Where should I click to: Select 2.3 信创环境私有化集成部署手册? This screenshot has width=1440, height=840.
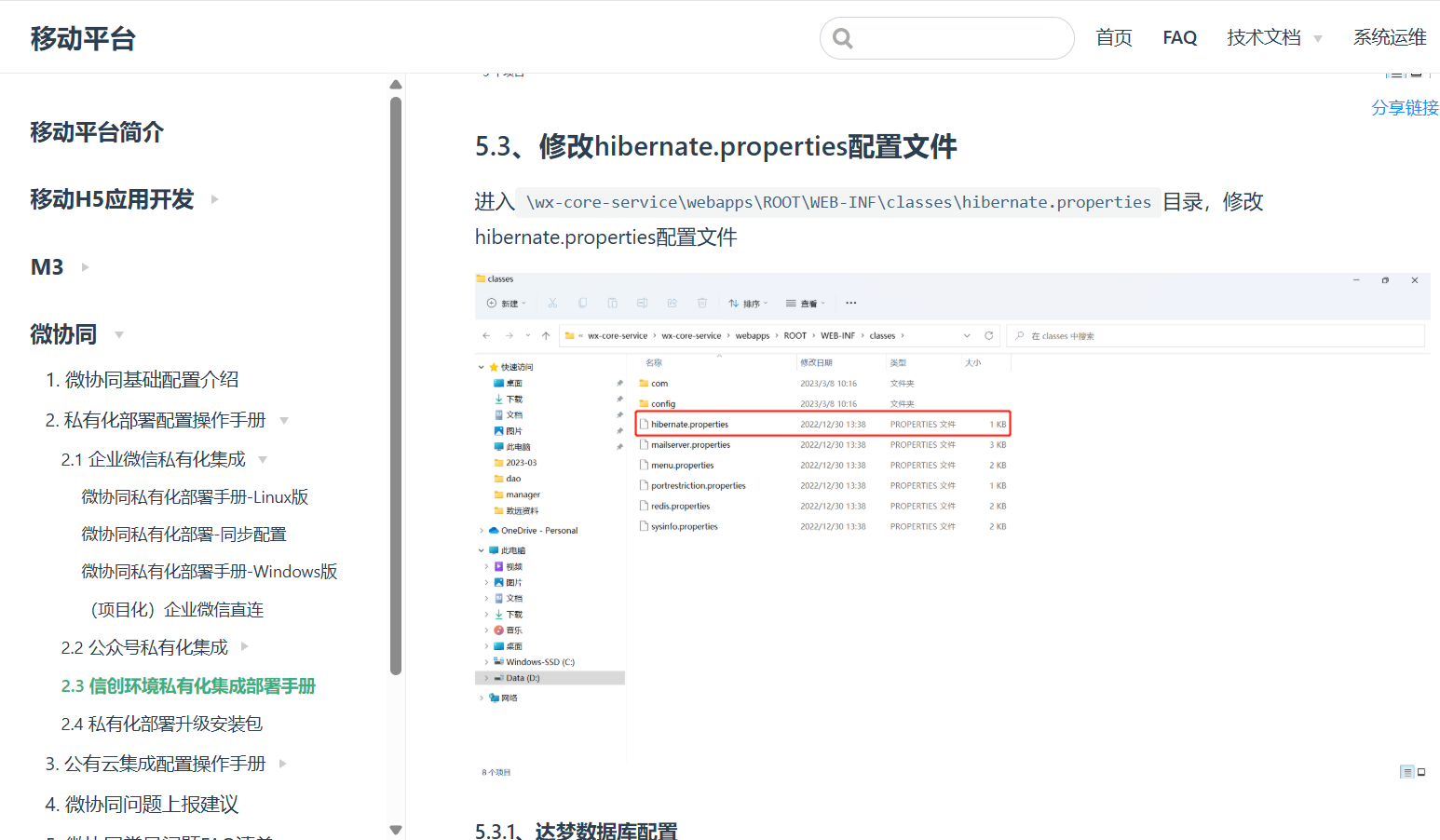tap(188, 686)
